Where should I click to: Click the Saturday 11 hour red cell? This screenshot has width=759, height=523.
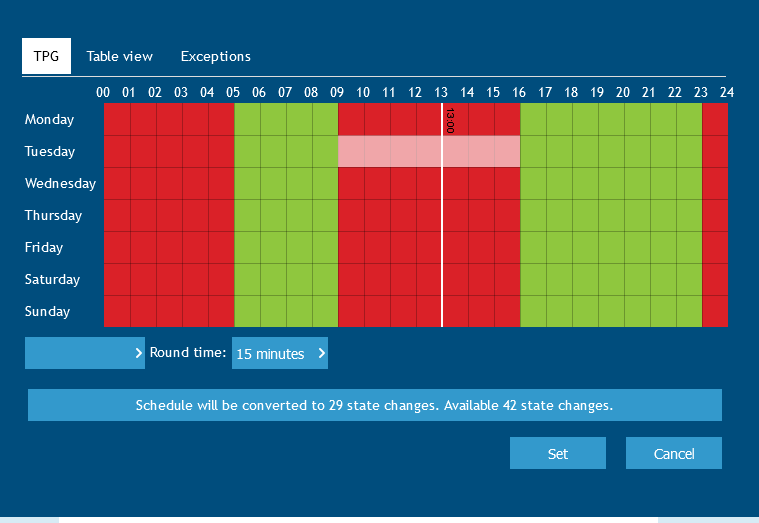(x=403, y=279)
